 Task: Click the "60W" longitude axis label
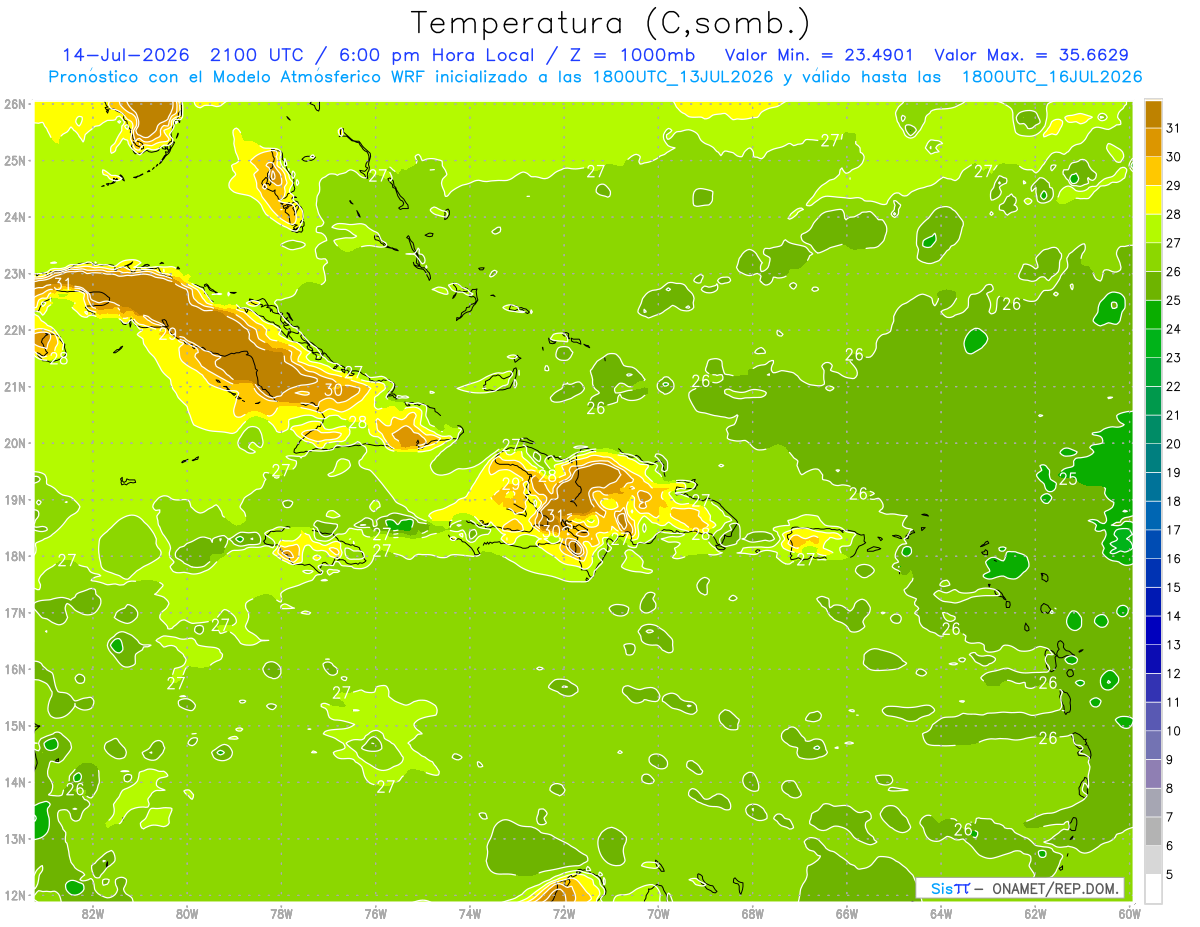pyautogui.click(x=1129, y=914)
